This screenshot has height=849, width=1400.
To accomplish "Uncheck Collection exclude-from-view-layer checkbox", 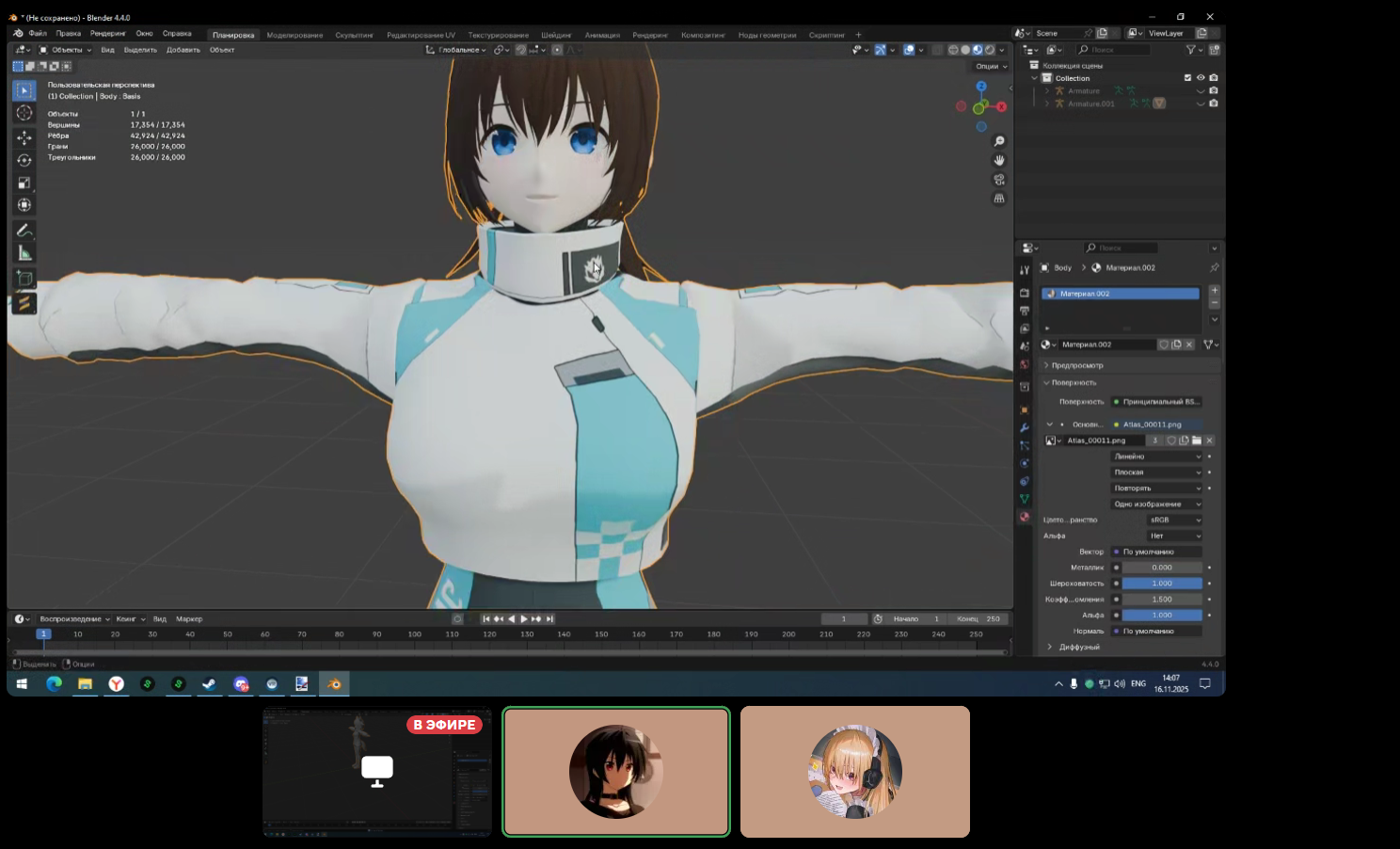I will [1187, 78].
